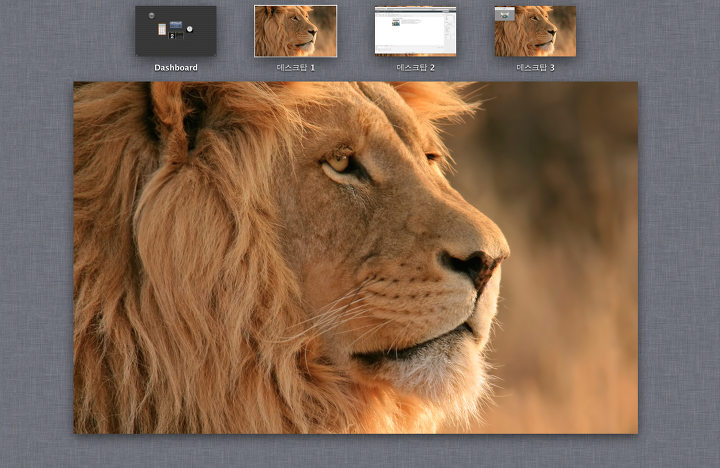The width and height of the screenshot is (720, 468).
Task: Open the Dashboard space thumbnail
Action: point(176,31)
